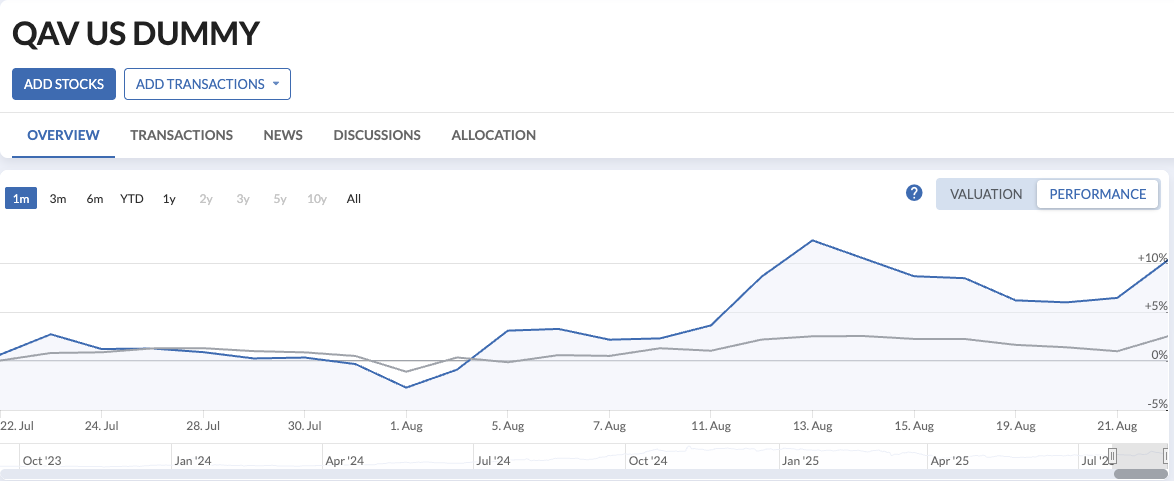The image size is (1174, 481).
Task: Open the chart help question mark icon
Action: (x=913, y=193)
